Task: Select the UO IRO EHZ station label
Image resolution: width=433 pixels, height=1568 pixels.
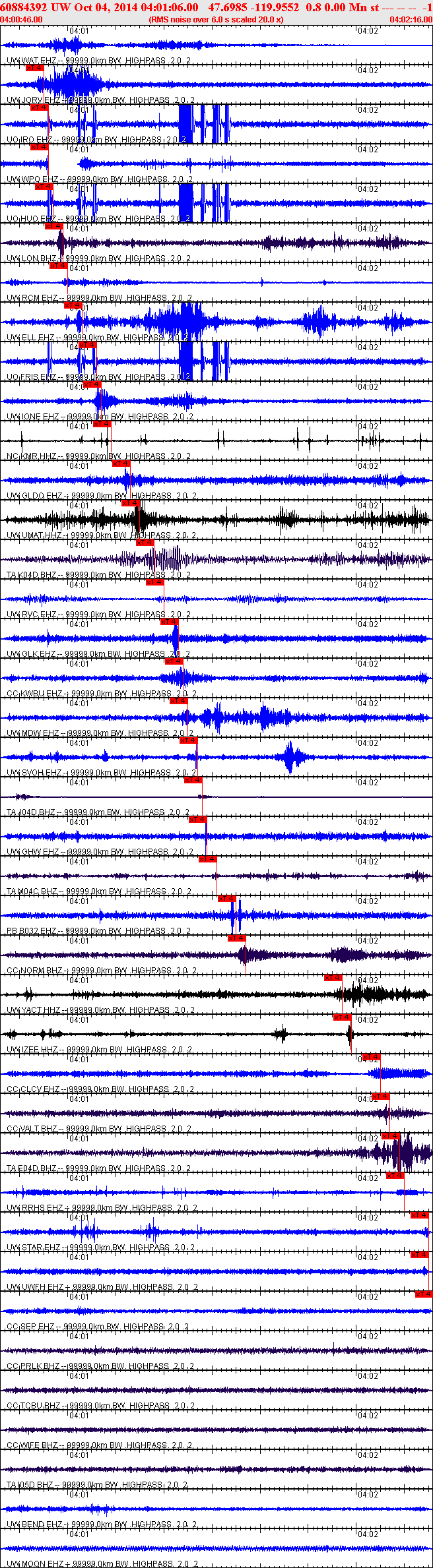Action: (97, 139)
